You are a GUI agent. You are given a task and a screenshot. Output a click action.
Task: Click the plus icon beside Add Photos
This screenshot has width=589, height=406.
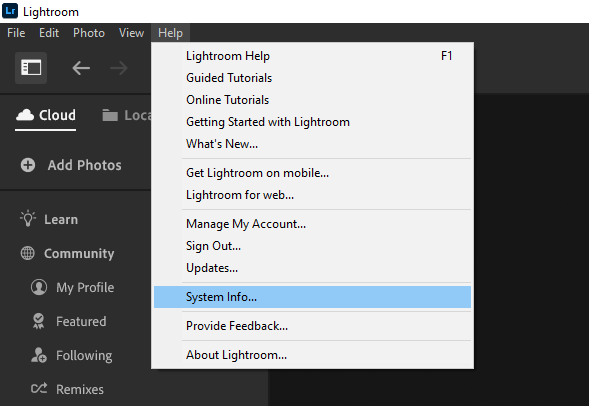[28, 165]
